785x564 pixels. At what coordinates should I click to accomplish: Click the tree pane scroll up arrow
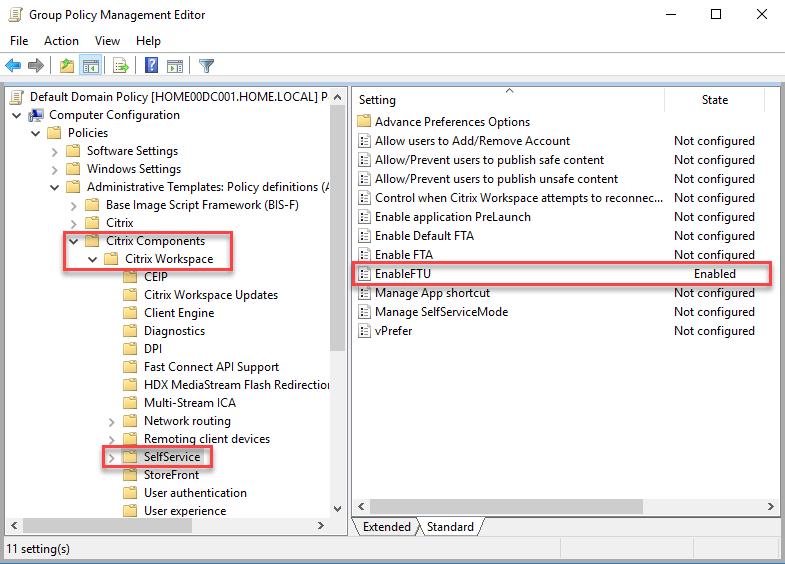[x=337, y=97]
